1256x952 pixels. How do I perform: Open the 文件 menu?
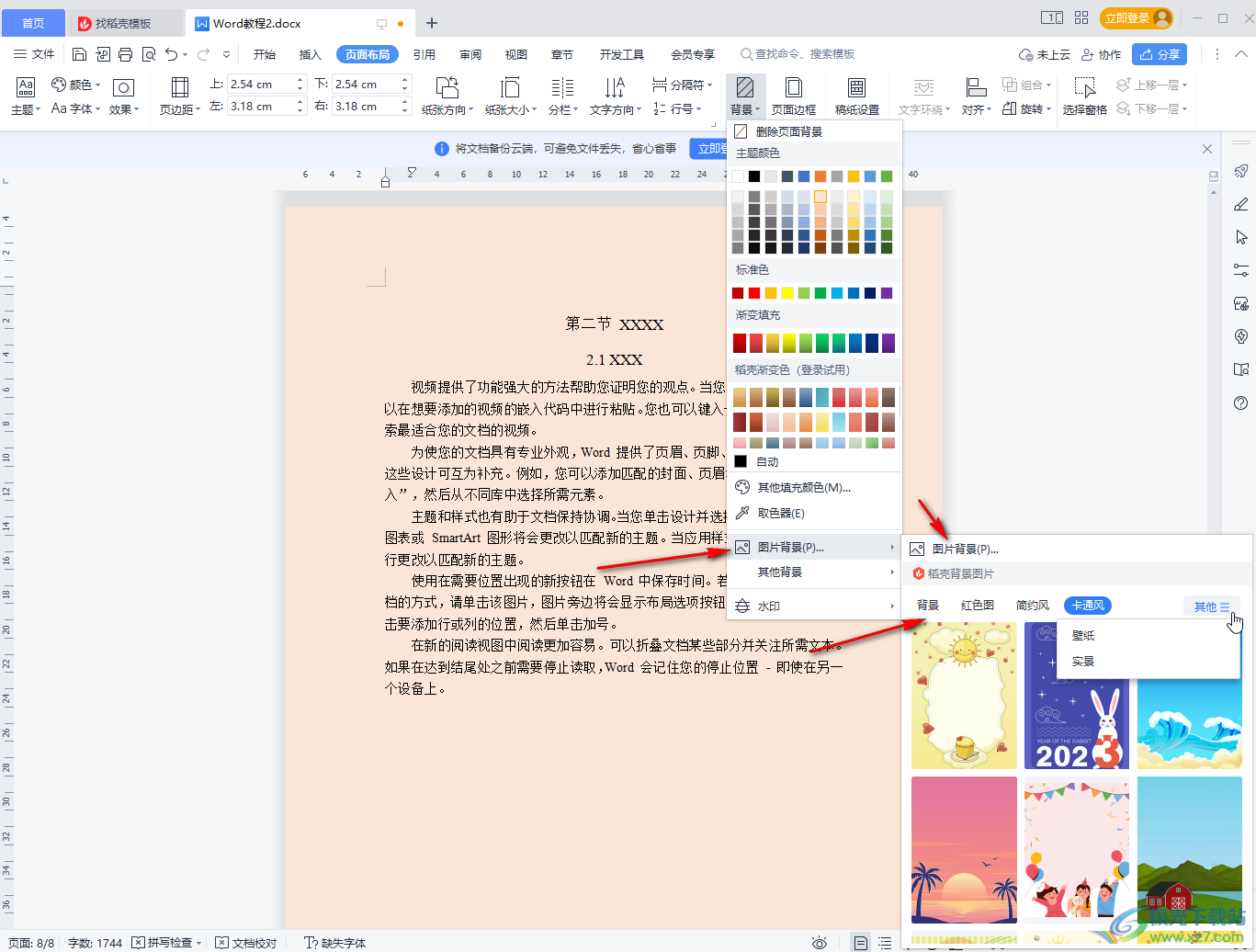pyautogui.click(x=34, y=54)
